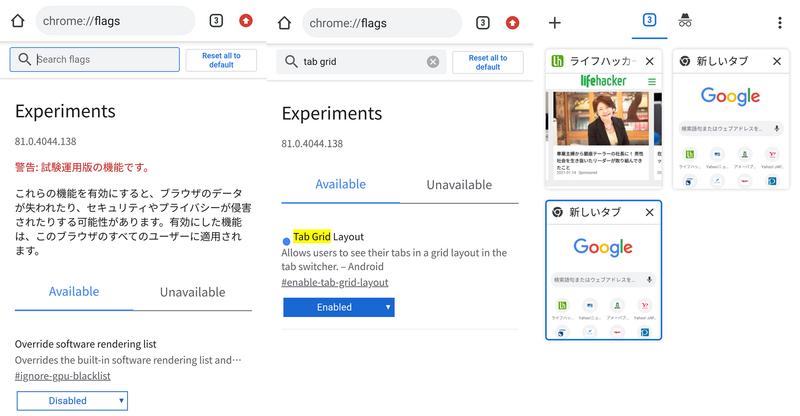Viewport: 800px width, 416px height.
Task: Open the #enable-tab-grid-layout link
Action: [x=335, y=282]
